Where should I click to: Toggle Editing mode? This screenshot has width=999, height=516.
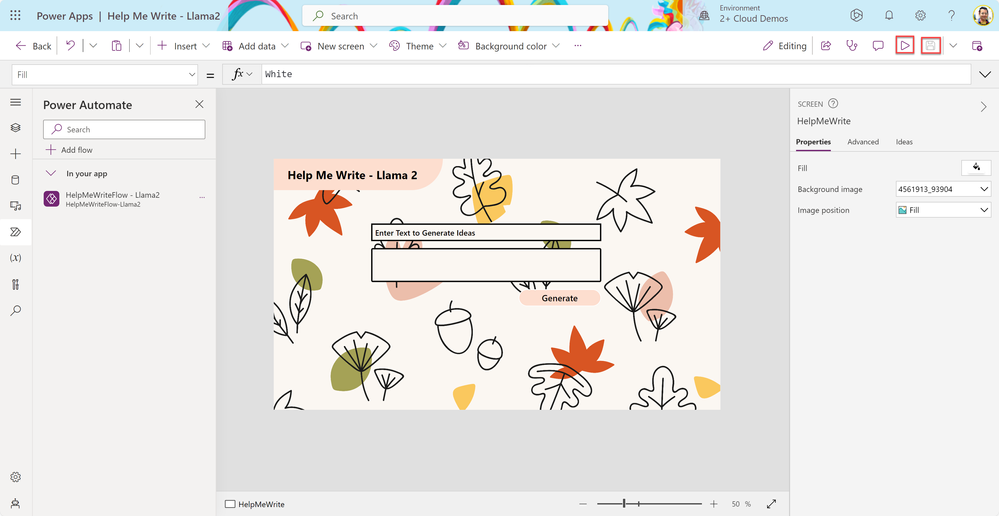coord(784,46)
